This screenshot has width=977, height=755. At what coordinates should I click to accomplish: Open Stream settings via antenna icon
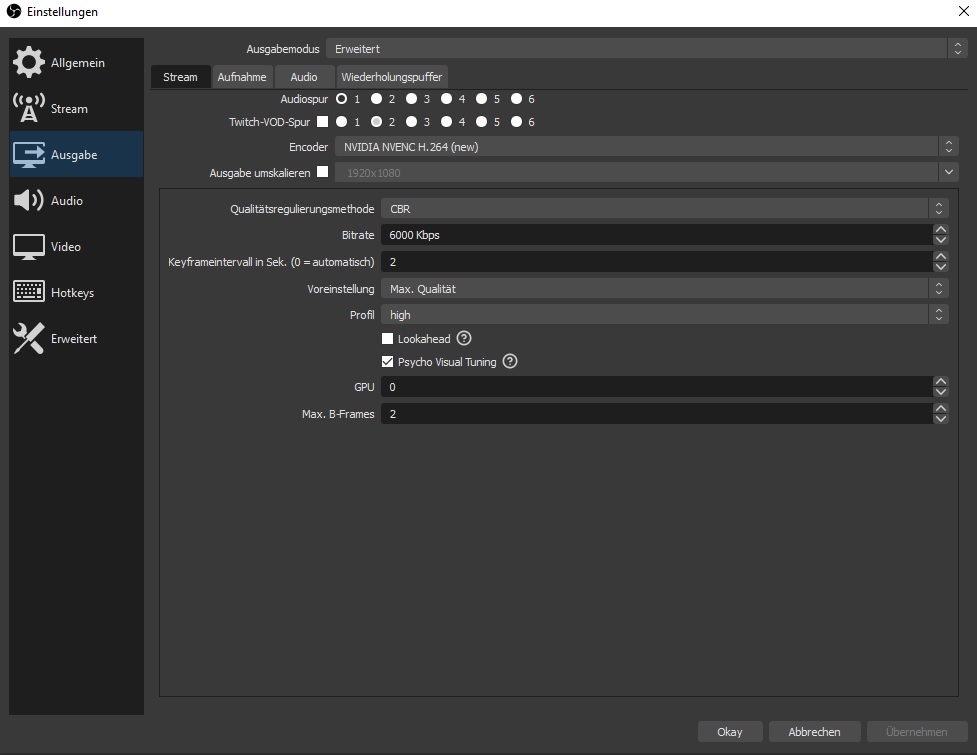(29, 108)
